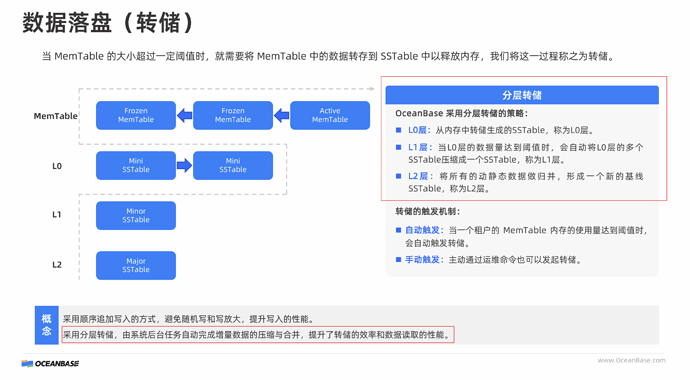The width and height of the screenshot is (690, 380).
Task: Click the blue 概念 label block
Action: pyautogui.click(x=47, y=325)
